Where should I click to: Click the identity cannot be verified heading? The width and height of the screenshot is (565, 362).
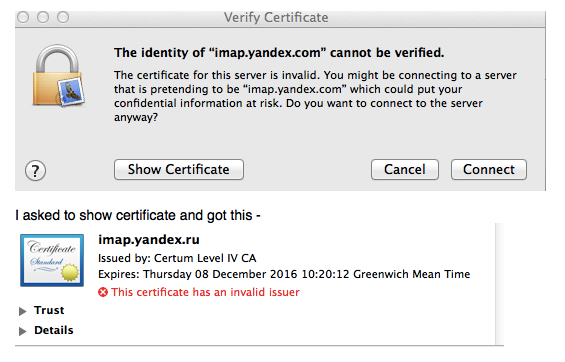(279, 53)
